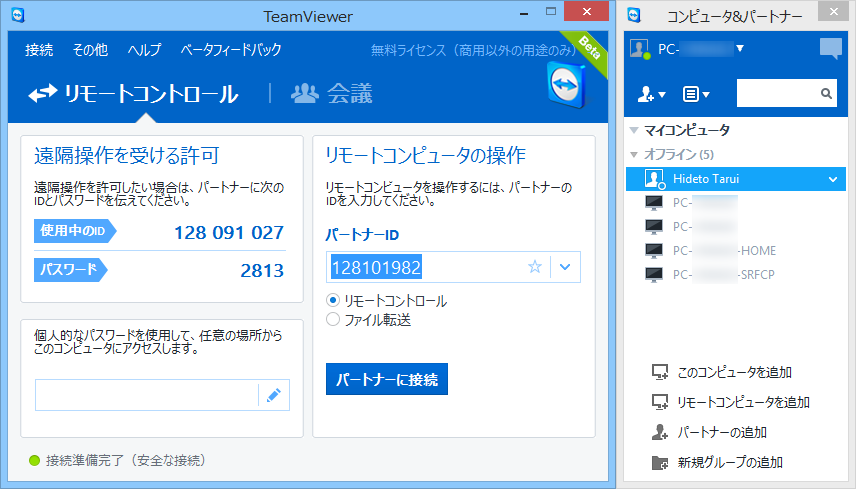856x489 pixels.
Task: Open ベータフィードバック menu
Action: coord(231,50)
